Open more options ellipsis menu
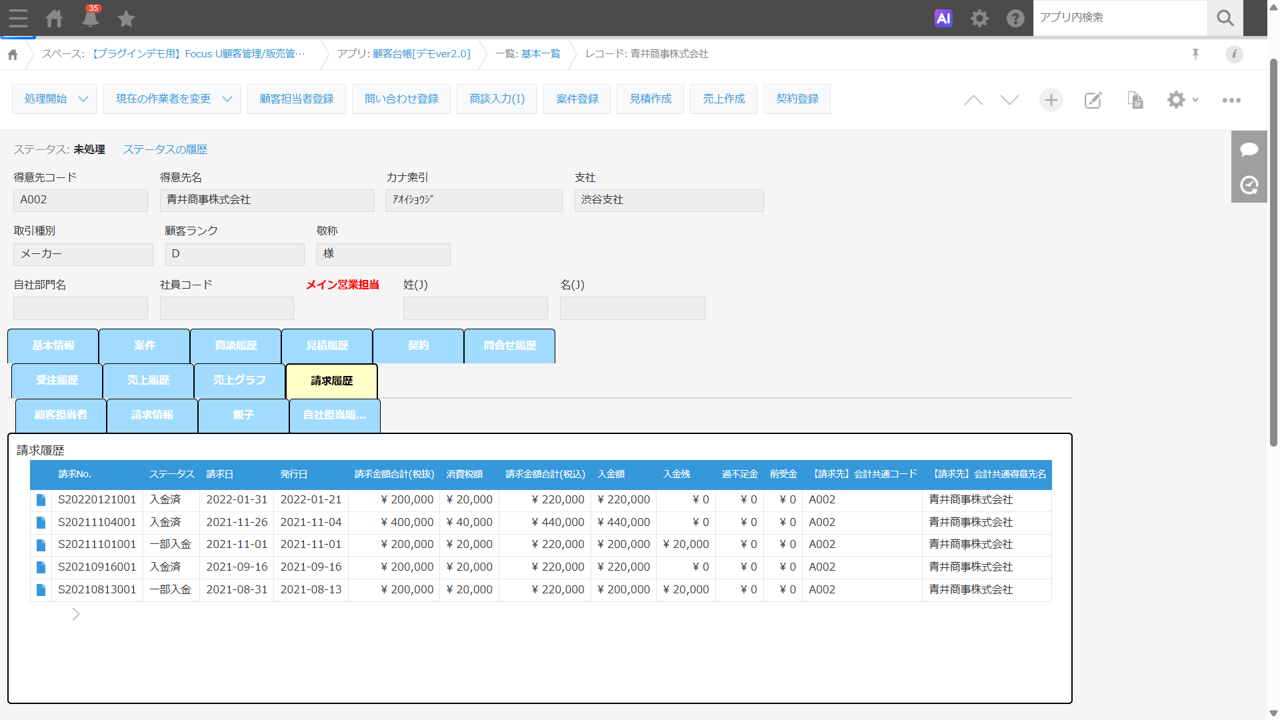Screen dimensions: 1280x720 1231,100
